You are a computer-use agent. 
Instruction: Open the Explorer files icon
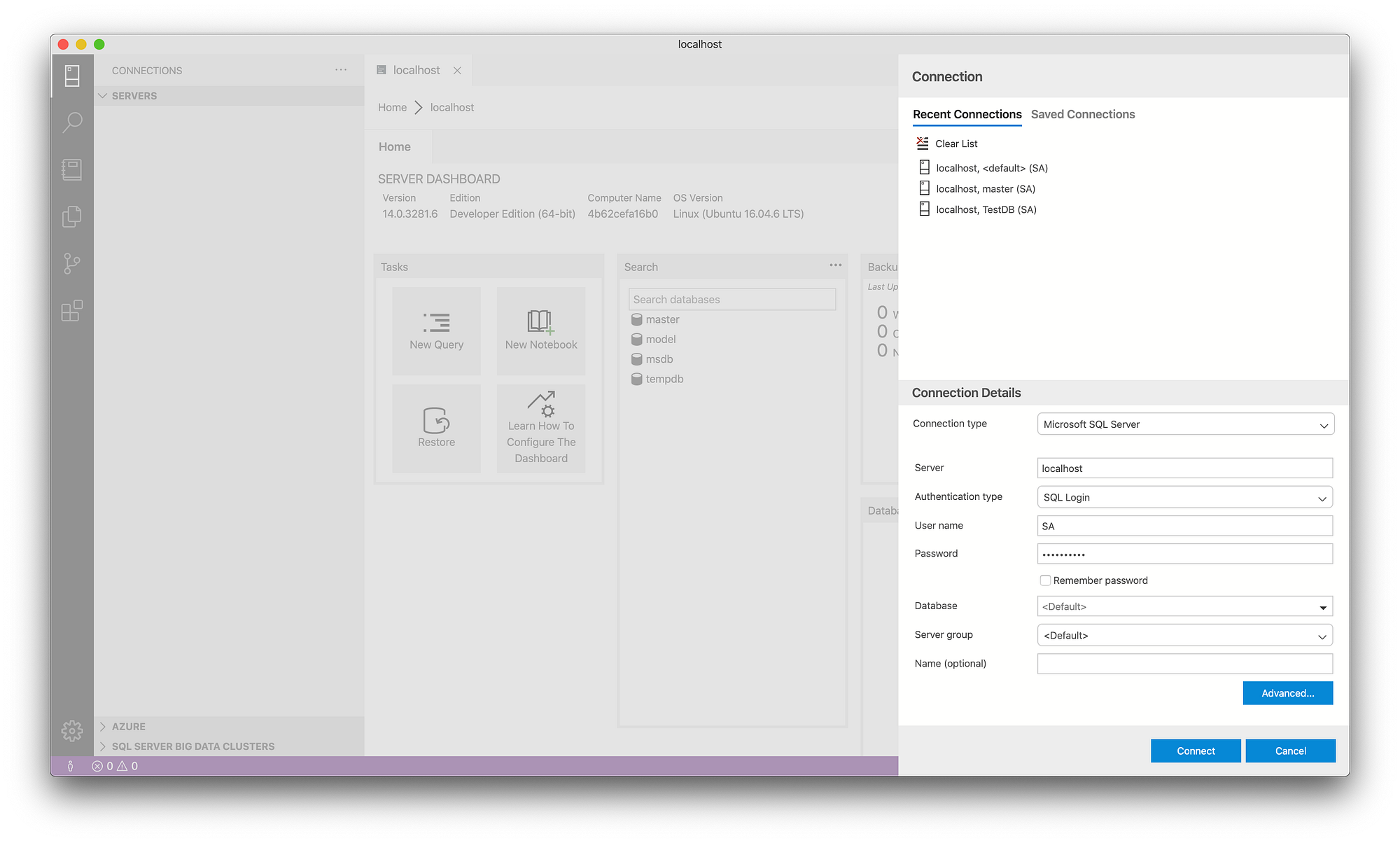point(72,216)
